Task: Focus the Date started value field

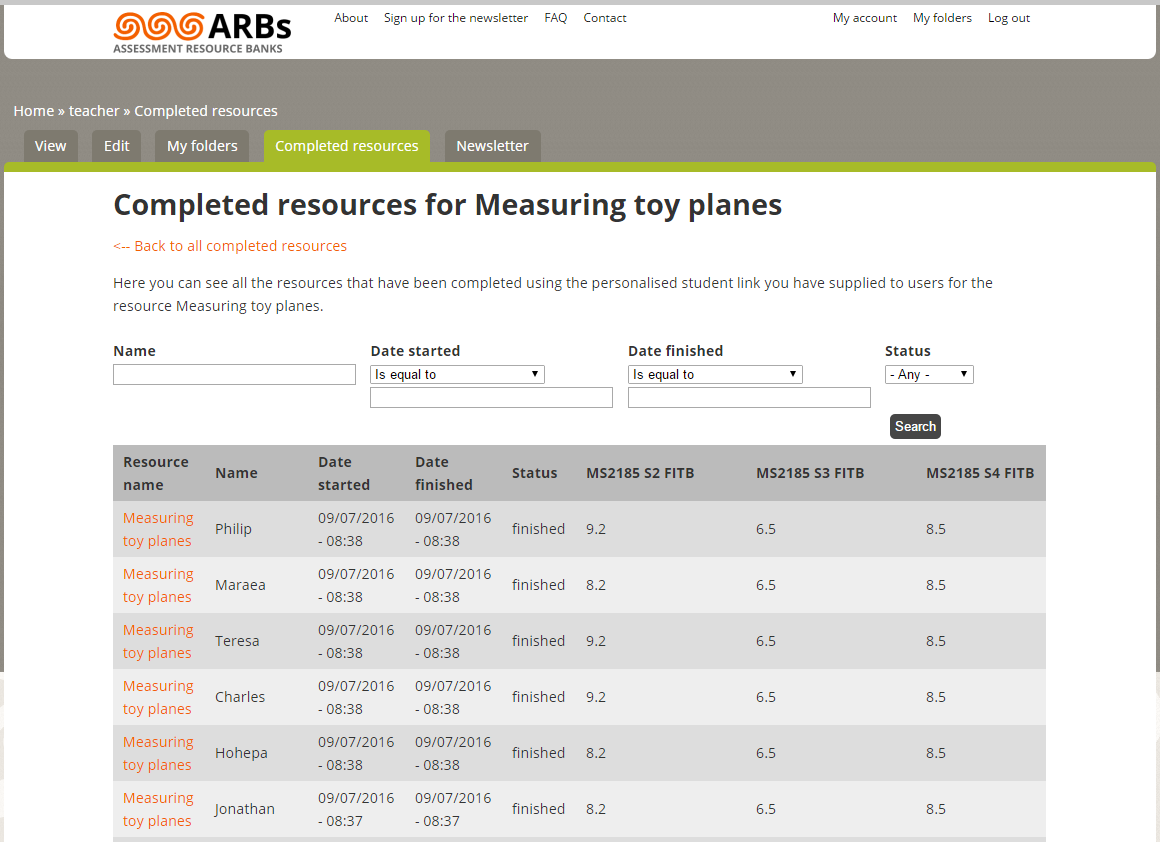Action: point(491,397)
